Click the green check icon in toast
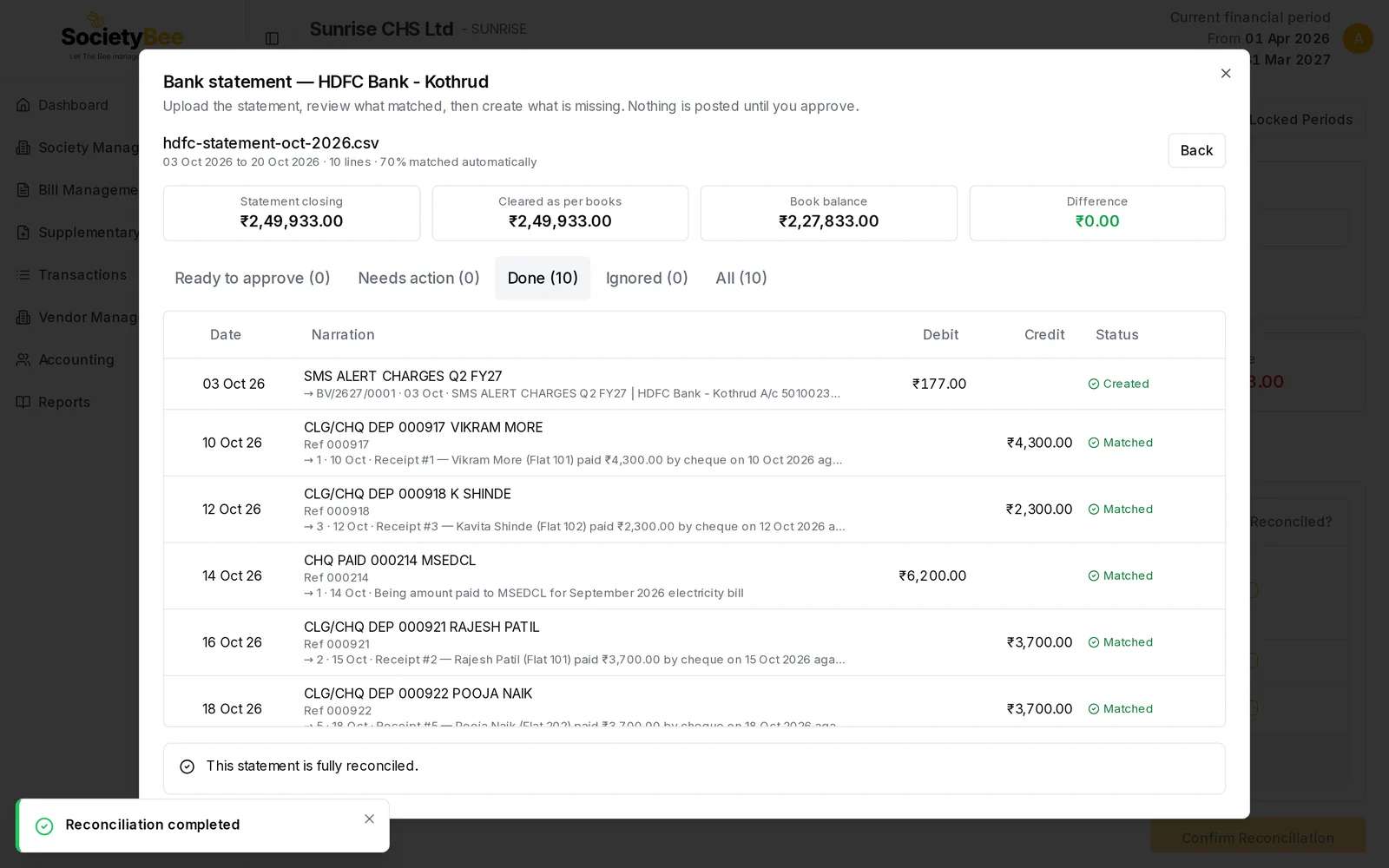Image resolution: width=1389 pixels, height=868 pixels. tap(44, 826)
